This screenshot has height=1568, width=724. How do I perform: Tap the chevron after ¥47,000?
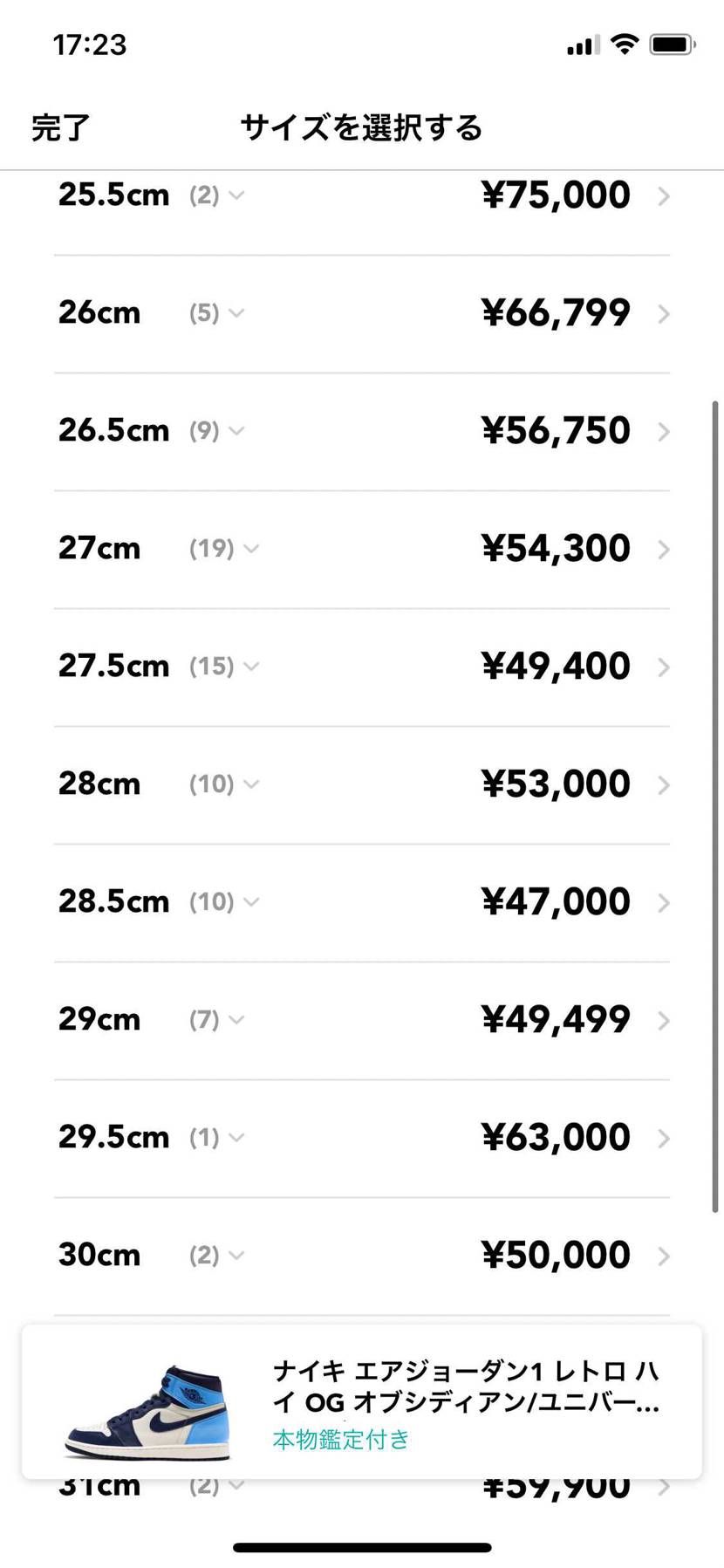[664, 903]
